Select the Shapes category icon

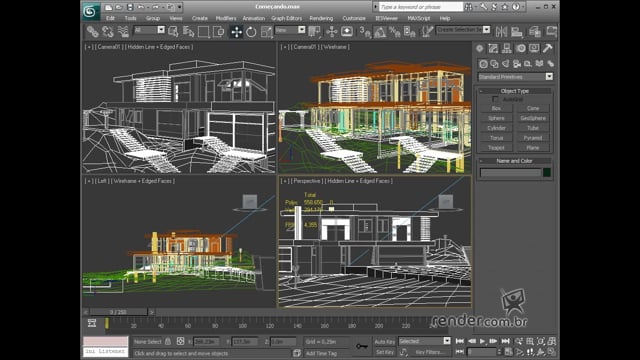tap(495, 64)
